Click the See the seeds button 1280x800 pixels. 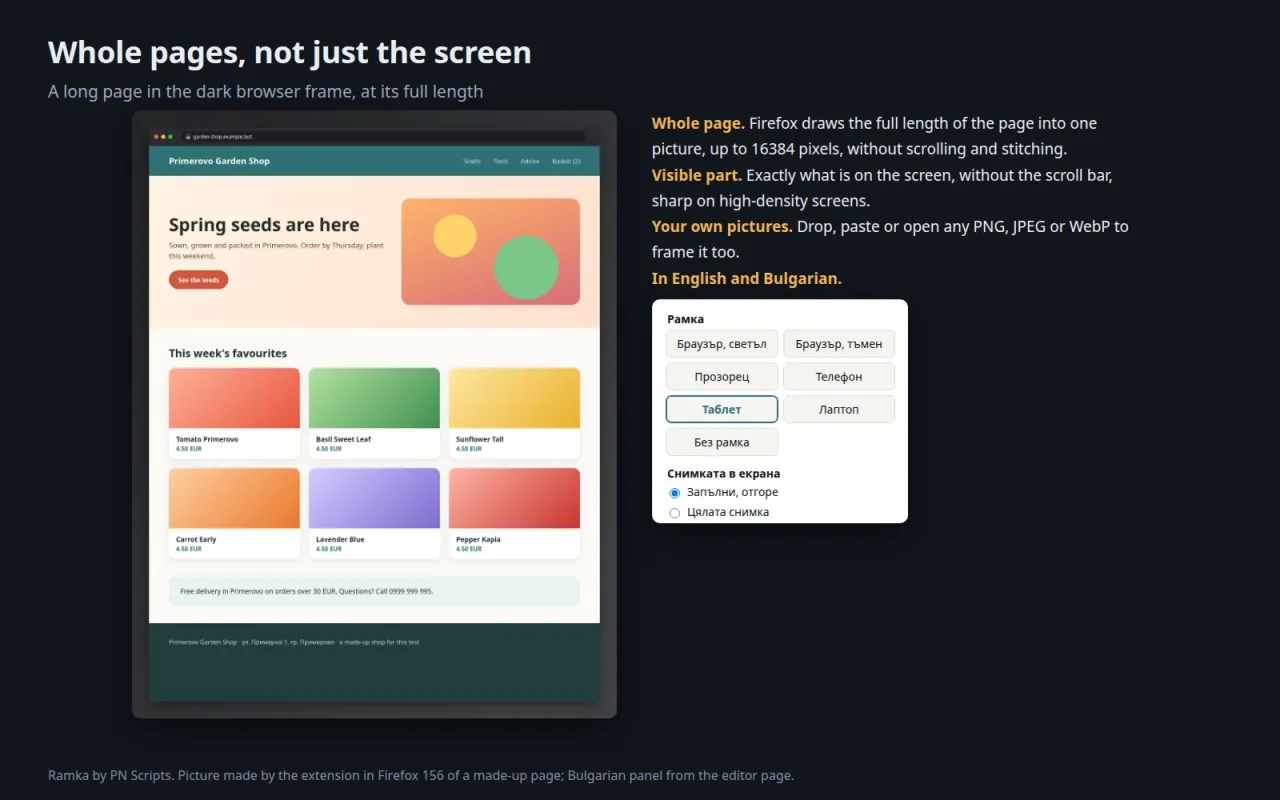pos(198,280)
